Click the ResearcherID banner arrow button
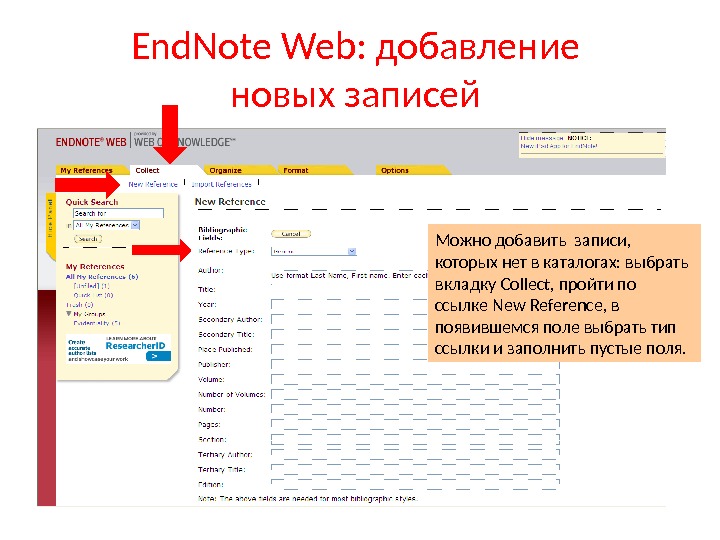720x540 pixels. (x=158, y=356)
